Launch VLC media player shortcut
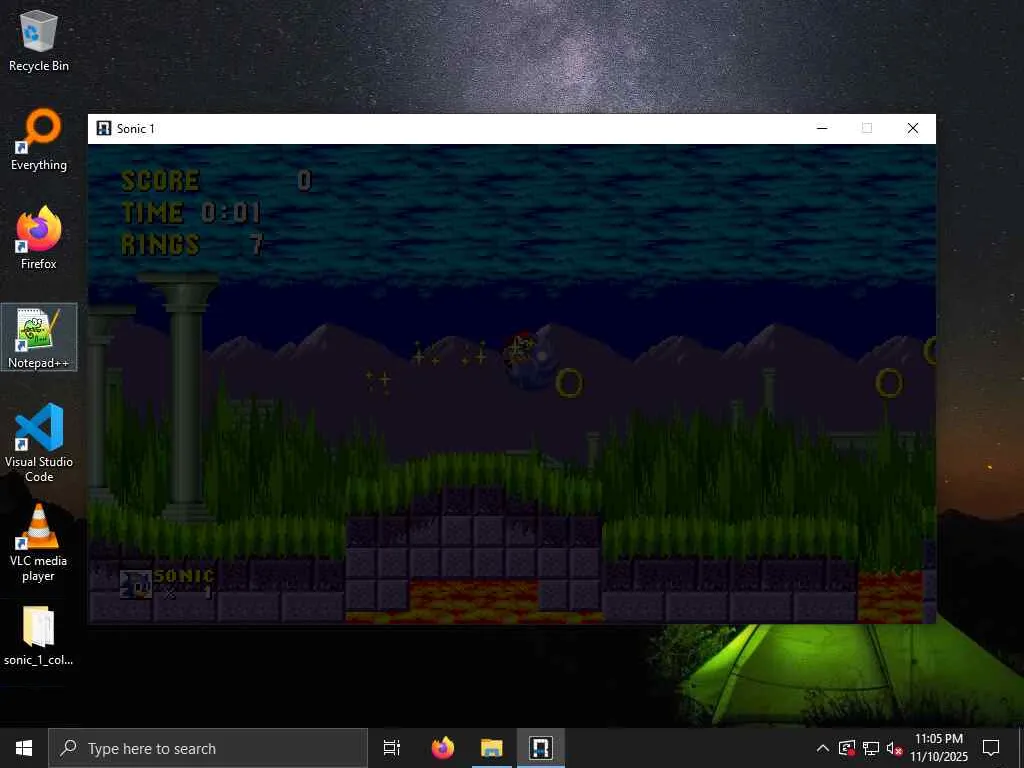 [39, 543]
